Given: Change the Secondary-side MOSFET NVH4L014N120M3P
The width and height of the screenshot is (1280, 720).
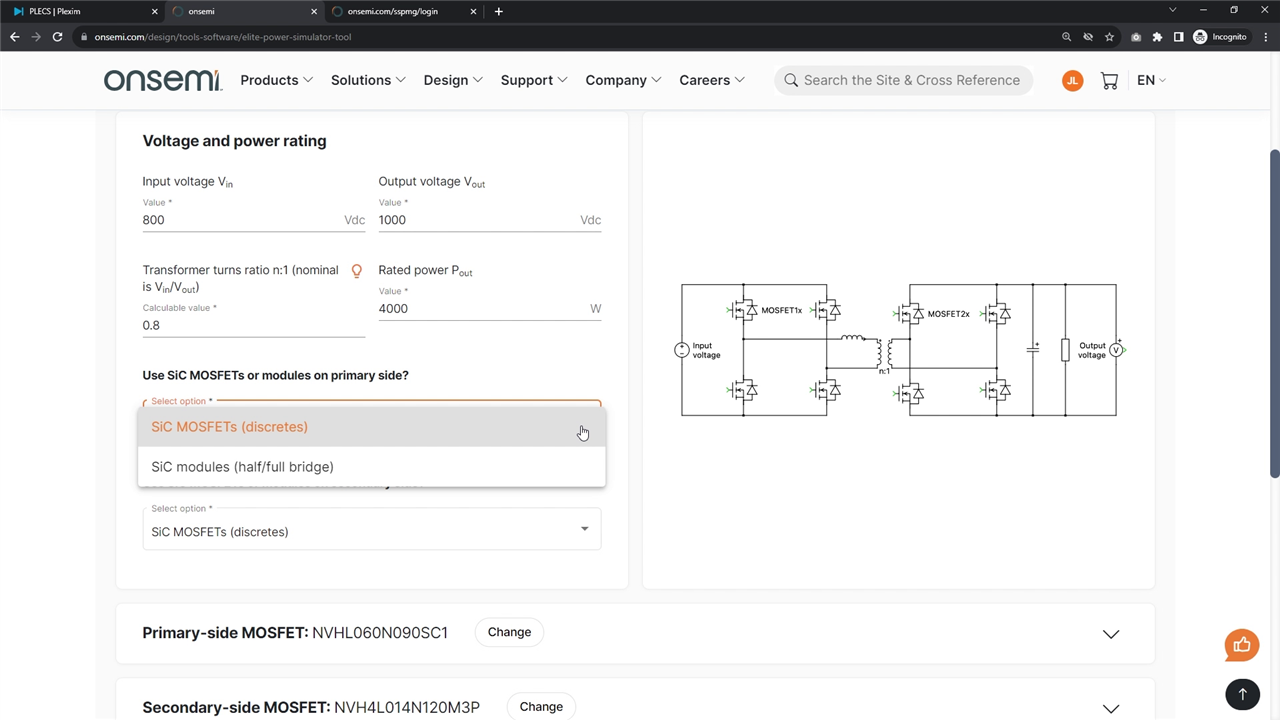Looking at the screenshot, I should click(x=541, y=706).
